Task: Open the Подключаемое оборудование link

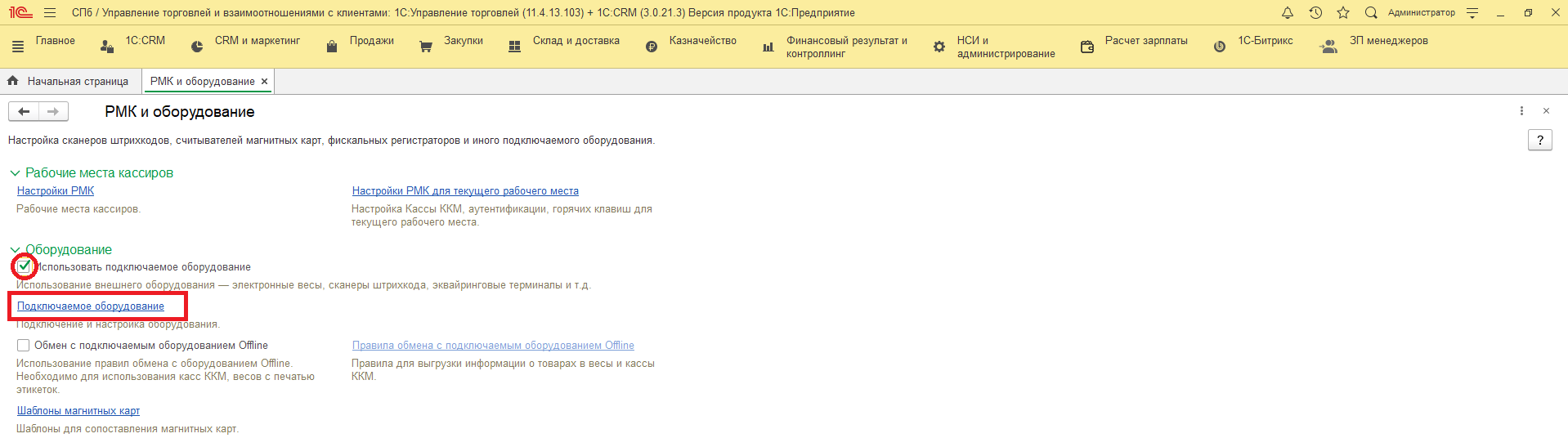Action: (x=91, y=306)
